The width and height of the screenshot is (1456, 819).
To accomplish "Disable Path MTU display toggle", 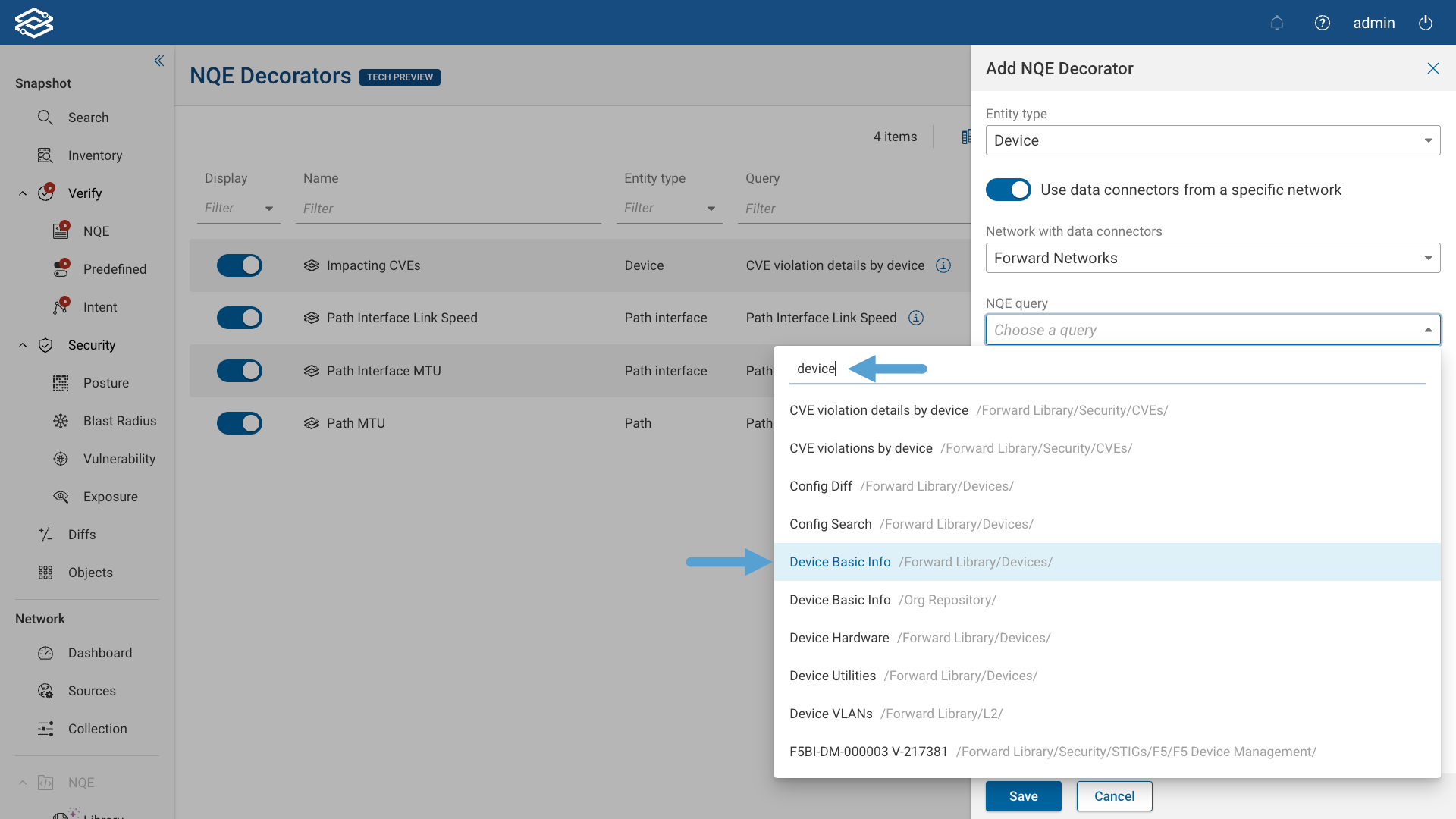I will click(x=240, y=423).
